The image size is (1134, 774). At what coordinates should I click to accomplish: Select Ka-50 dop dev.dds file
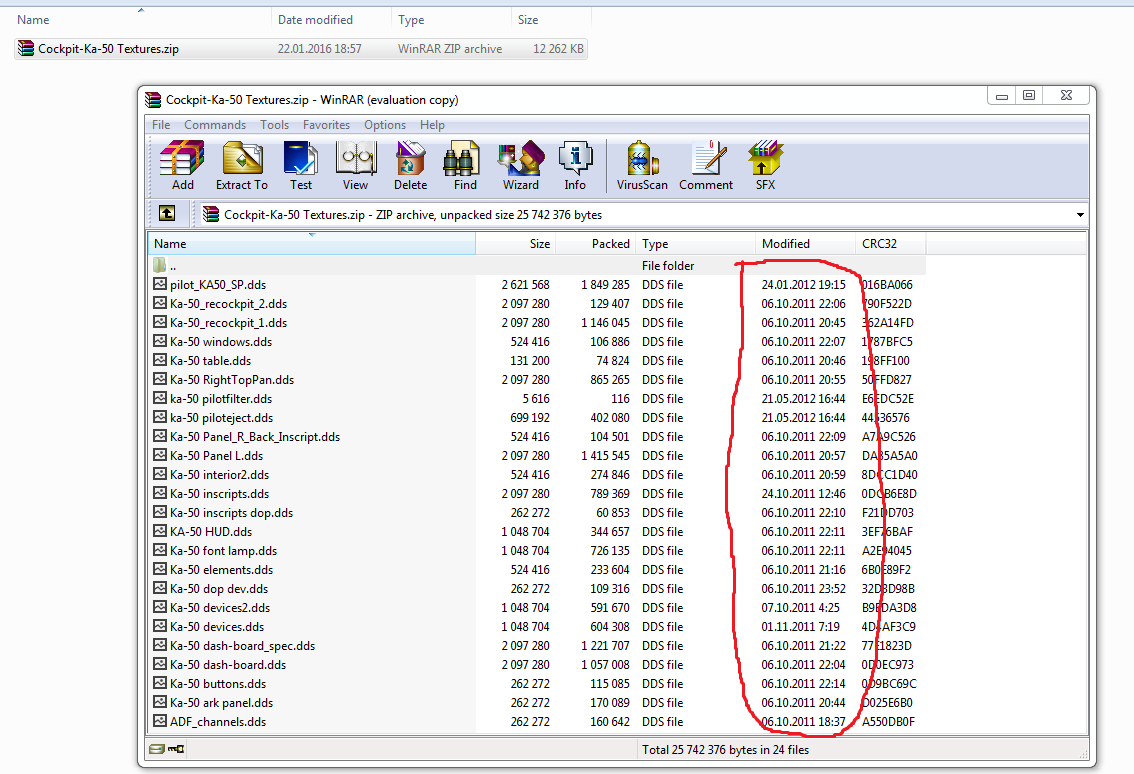tap(219, 588)
